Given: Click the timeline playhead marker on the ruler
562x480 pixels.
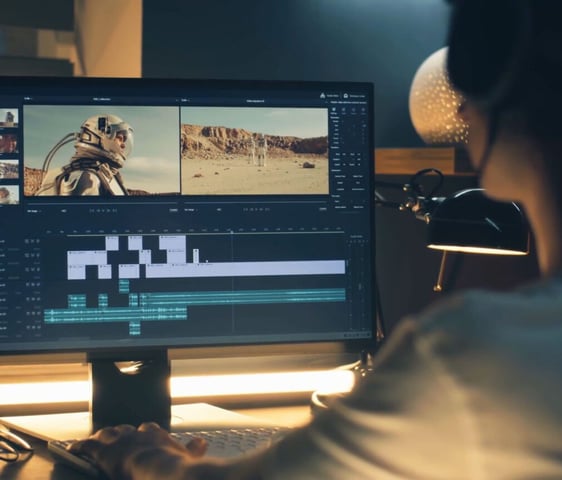Looking at the screenshot, I should [x=232, y=232].
